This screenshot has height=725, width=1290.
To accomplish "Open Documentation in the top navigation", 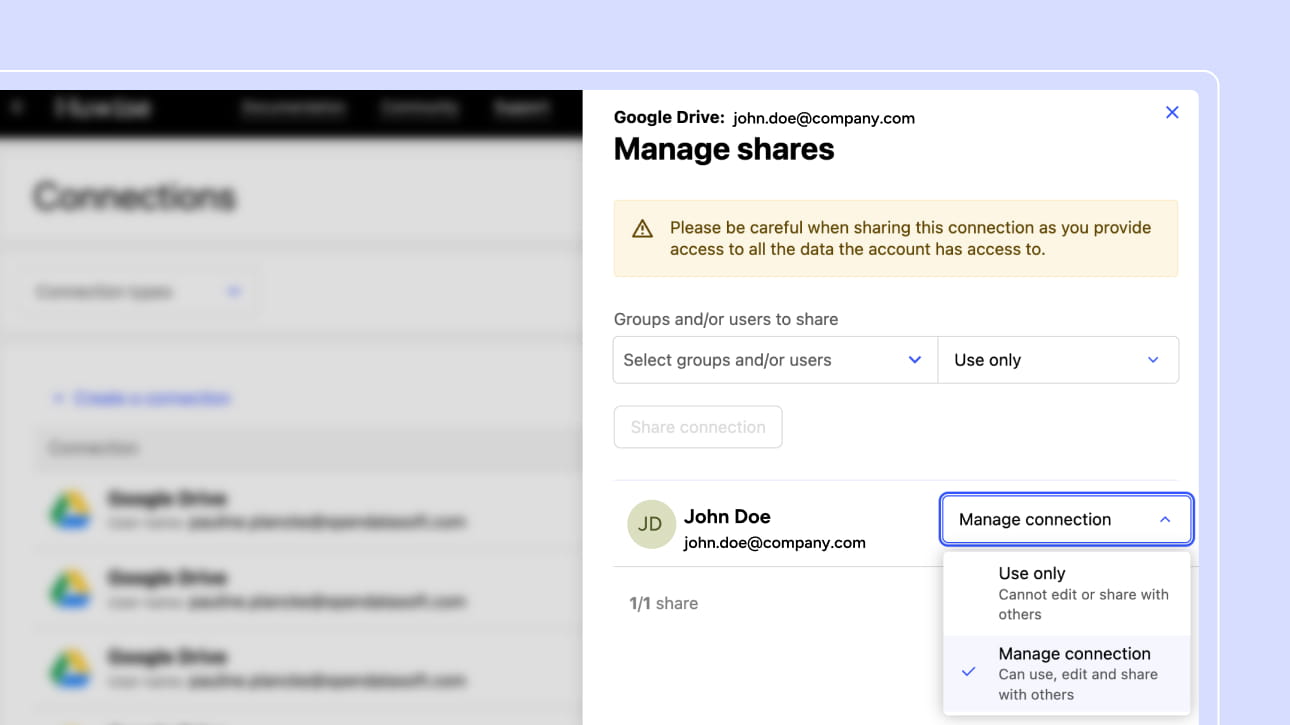I will 293,108.
